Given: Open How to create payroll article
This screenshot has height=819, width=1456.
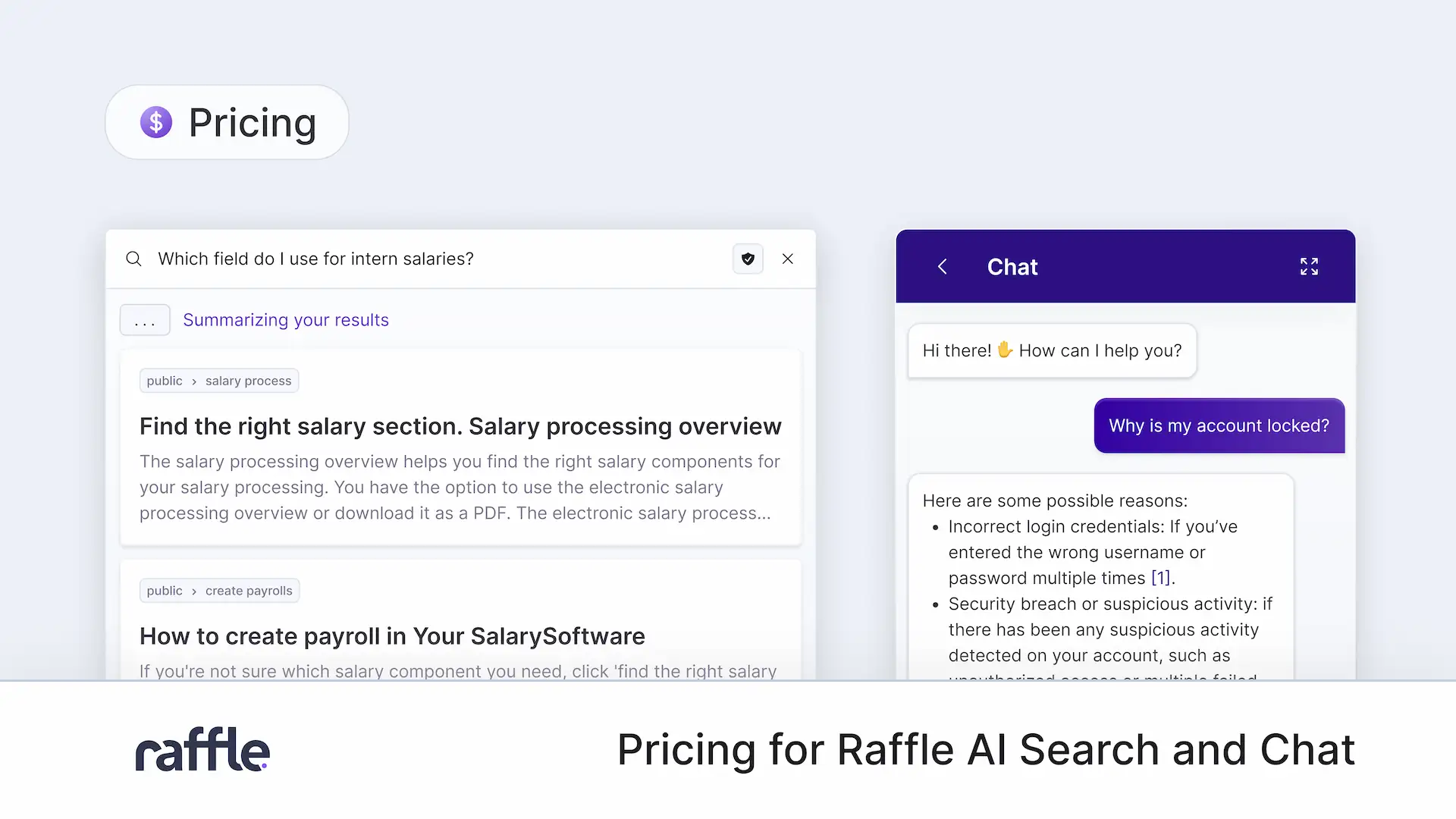Looking at the screenshot, I should coord(392,636).
